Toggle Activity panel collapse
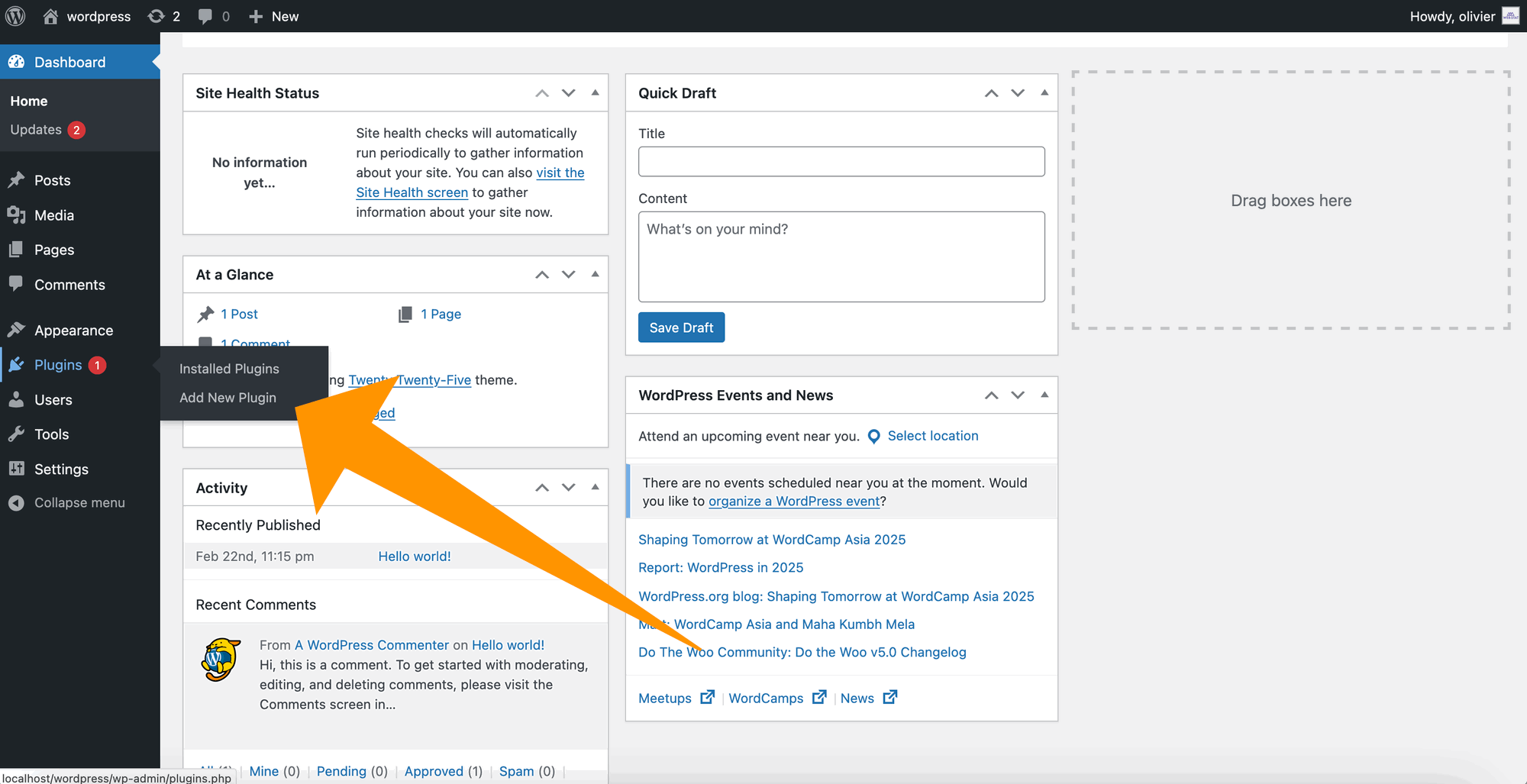The height and width of the screenshot is (784, 1527). pyautogui.click(x=596, y=487)
